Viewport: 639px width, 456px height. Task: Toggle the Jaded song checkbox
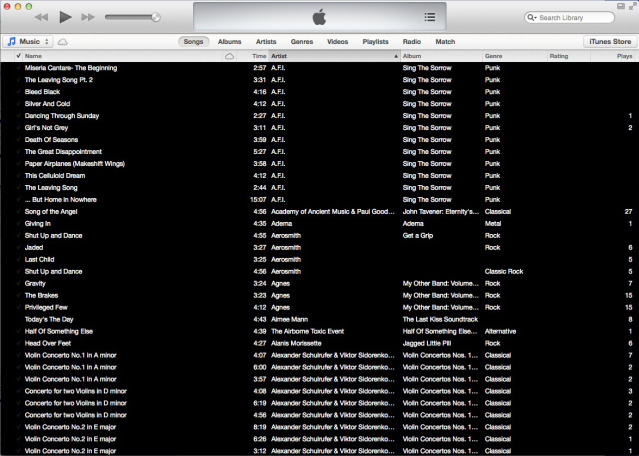tap(18, 247)
